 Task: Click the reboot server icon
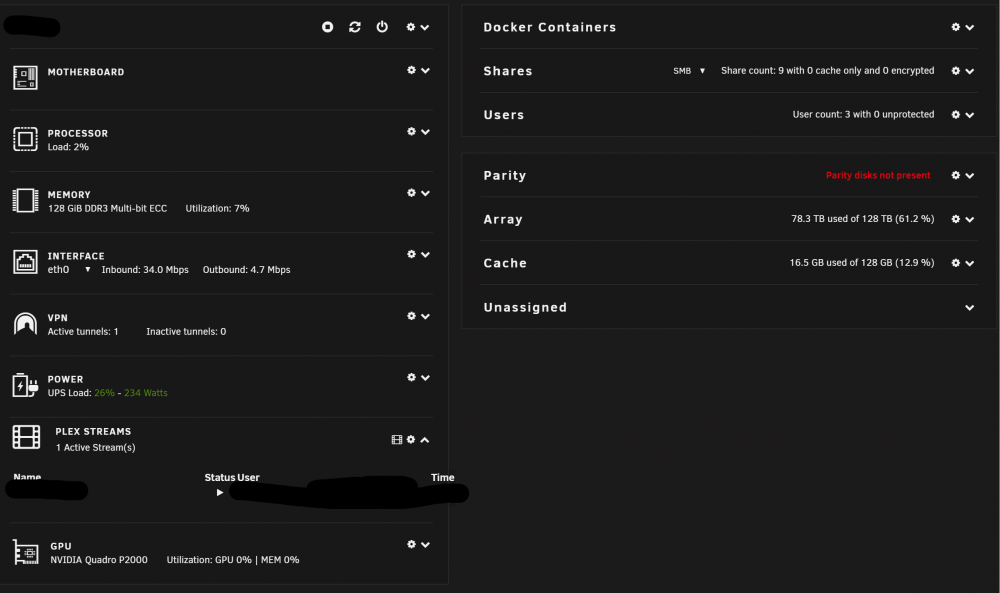click(x=355, y=27)
